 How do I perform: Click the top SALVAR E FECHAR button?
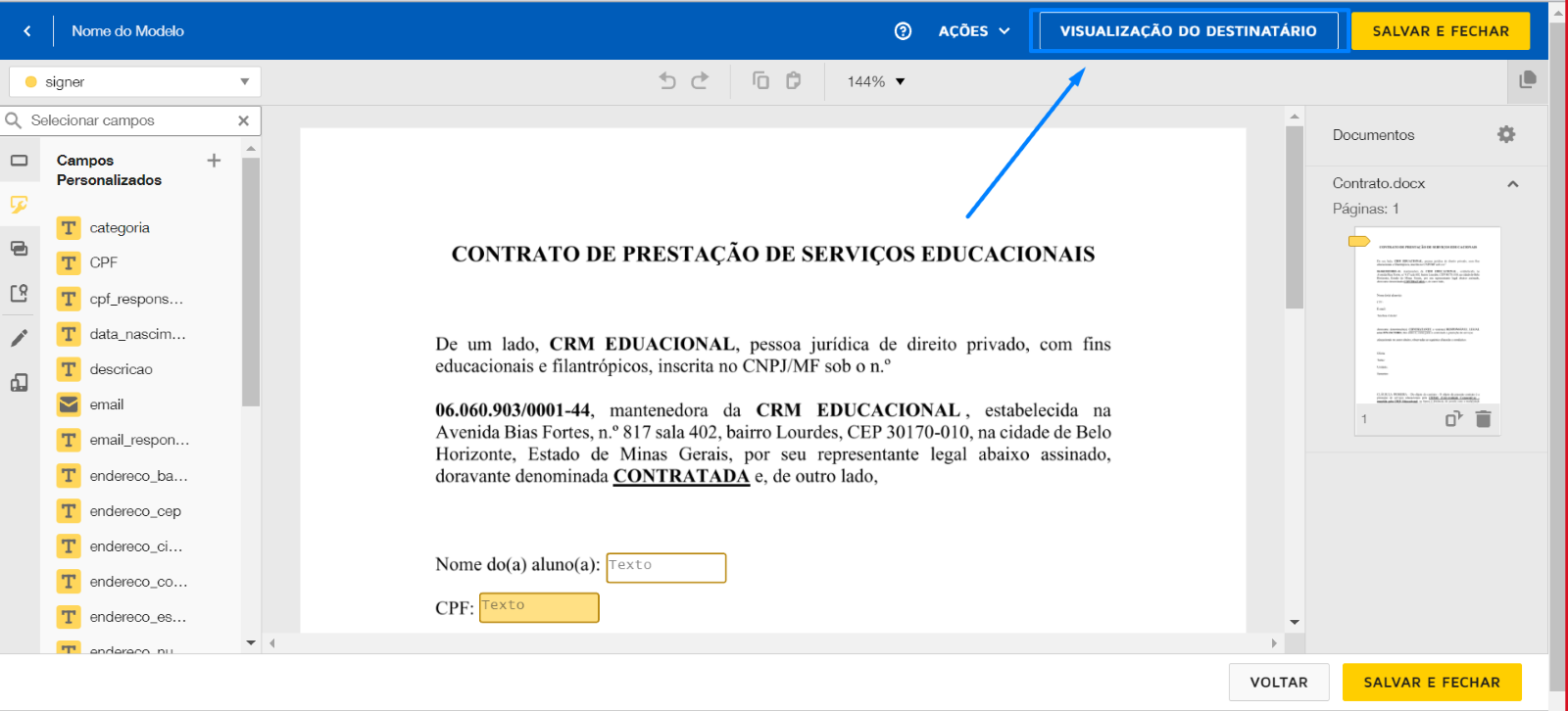tap(1441, 31)
